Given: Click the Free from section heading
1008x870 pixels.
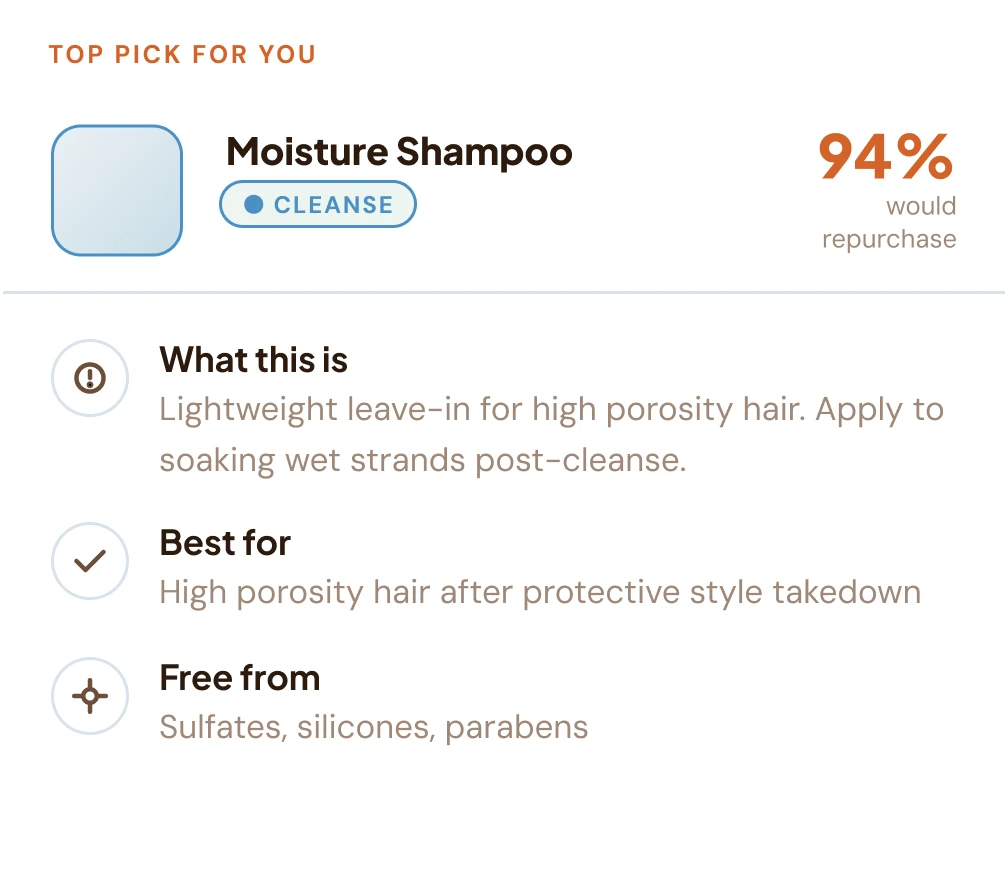Looking at the screenshot, I should [239, 678].
